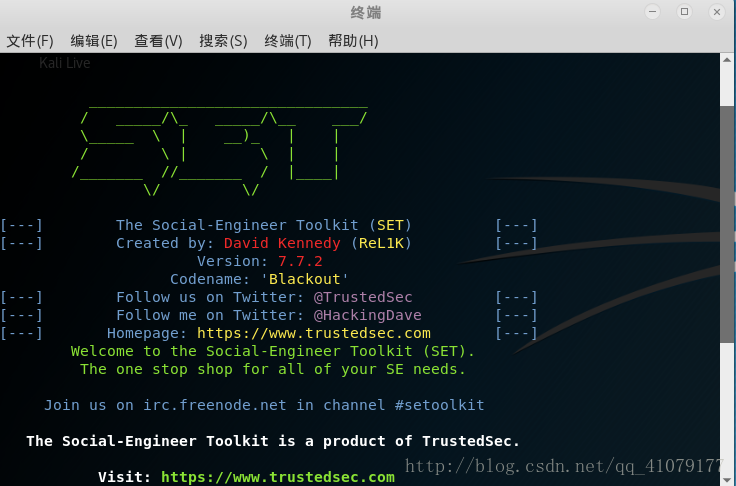
Task: Click the ReL1K nickname text
Action: click(381, 243)
